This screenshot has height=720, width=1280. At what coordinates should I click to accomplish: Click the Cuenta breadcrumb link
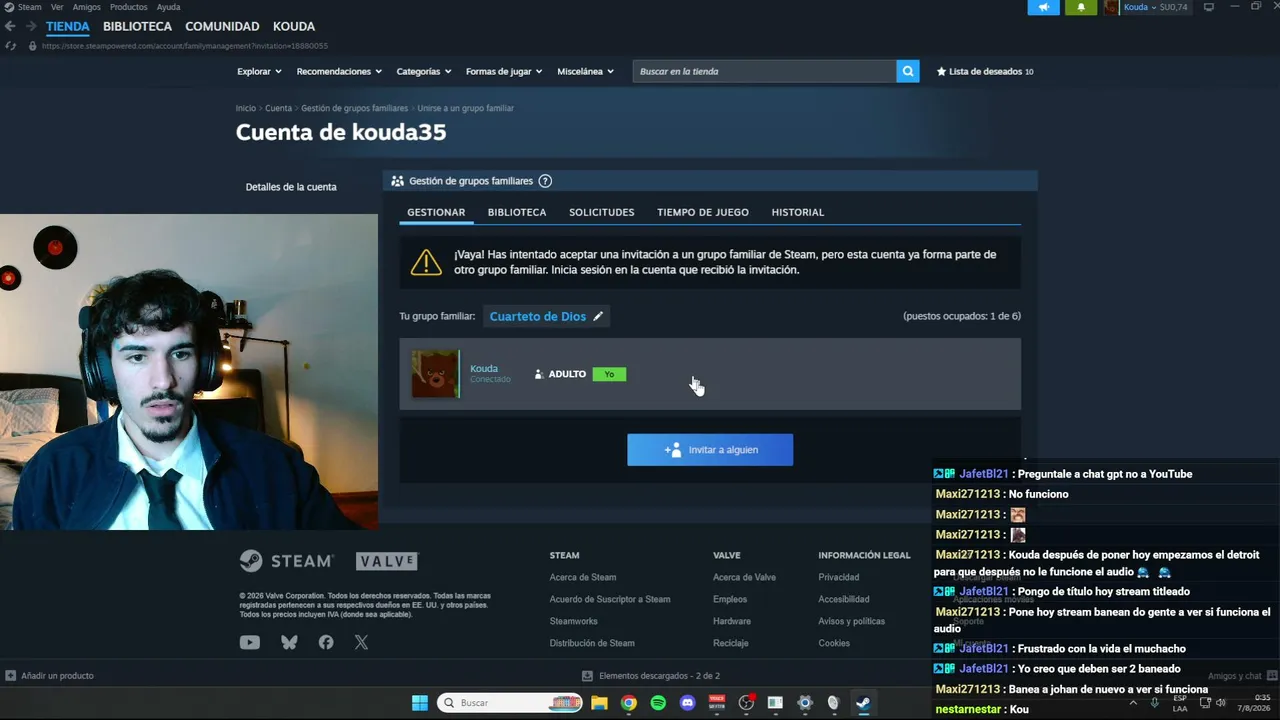(278, 108)
